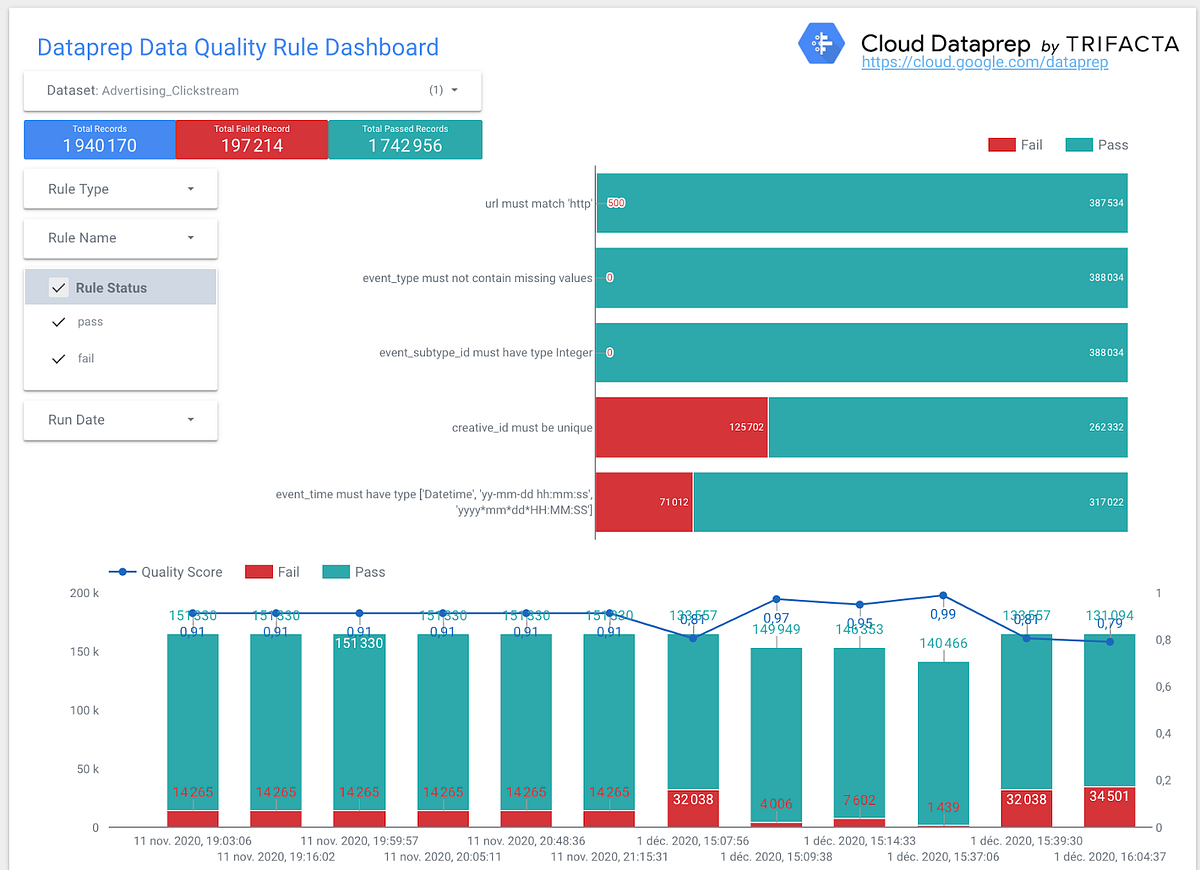Select the red Fail legend swatch
Screen dimensions: 1200x870
click(x=1000, y=144)
